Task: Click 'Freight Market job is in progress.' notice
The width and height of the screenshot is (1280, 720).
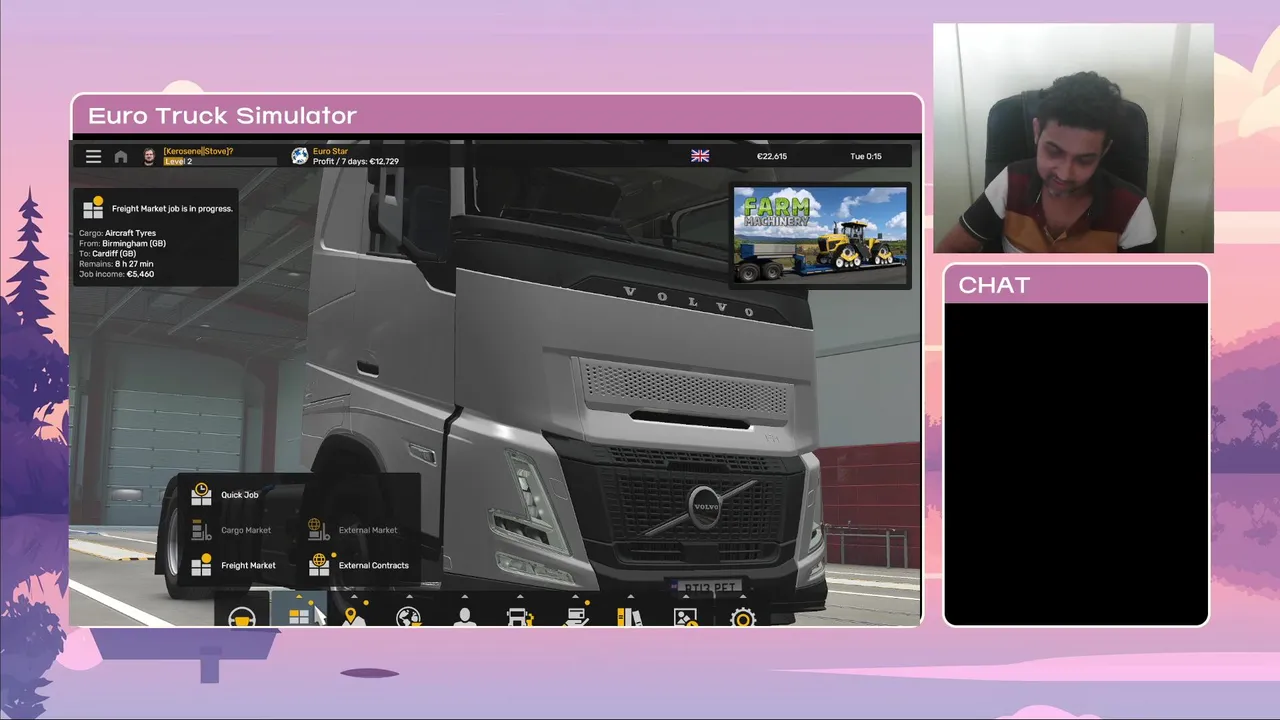Action: point(172,209)
